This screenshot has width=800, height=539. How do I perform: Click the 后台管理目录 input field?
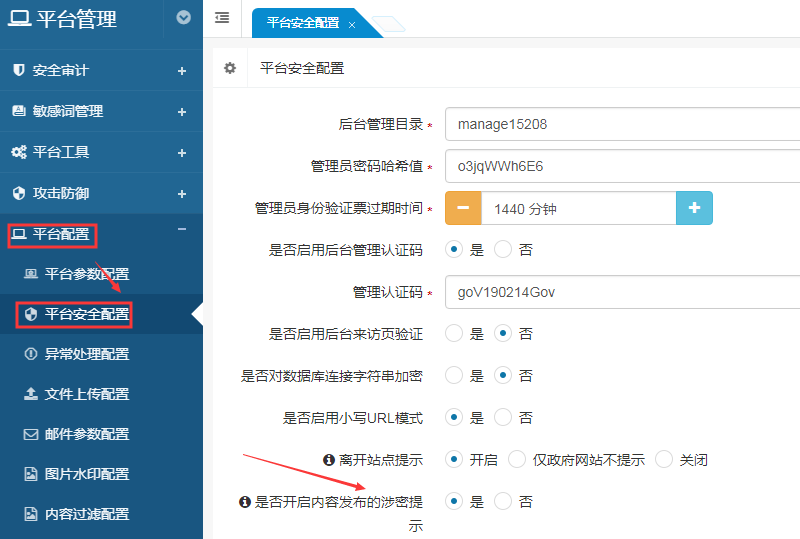[x=620, y=125]
